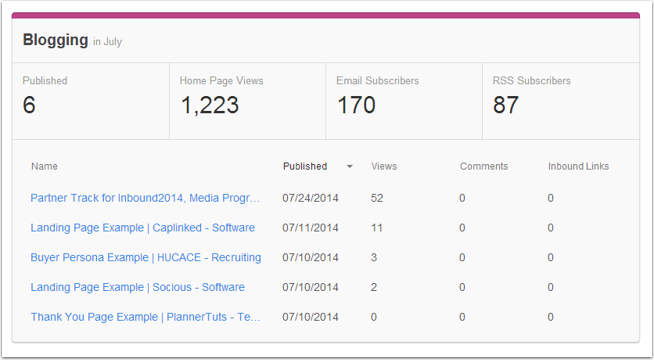Click published date of the PlannerTuts post
Viewport: 654px width, 360px height.
(310, 317)
